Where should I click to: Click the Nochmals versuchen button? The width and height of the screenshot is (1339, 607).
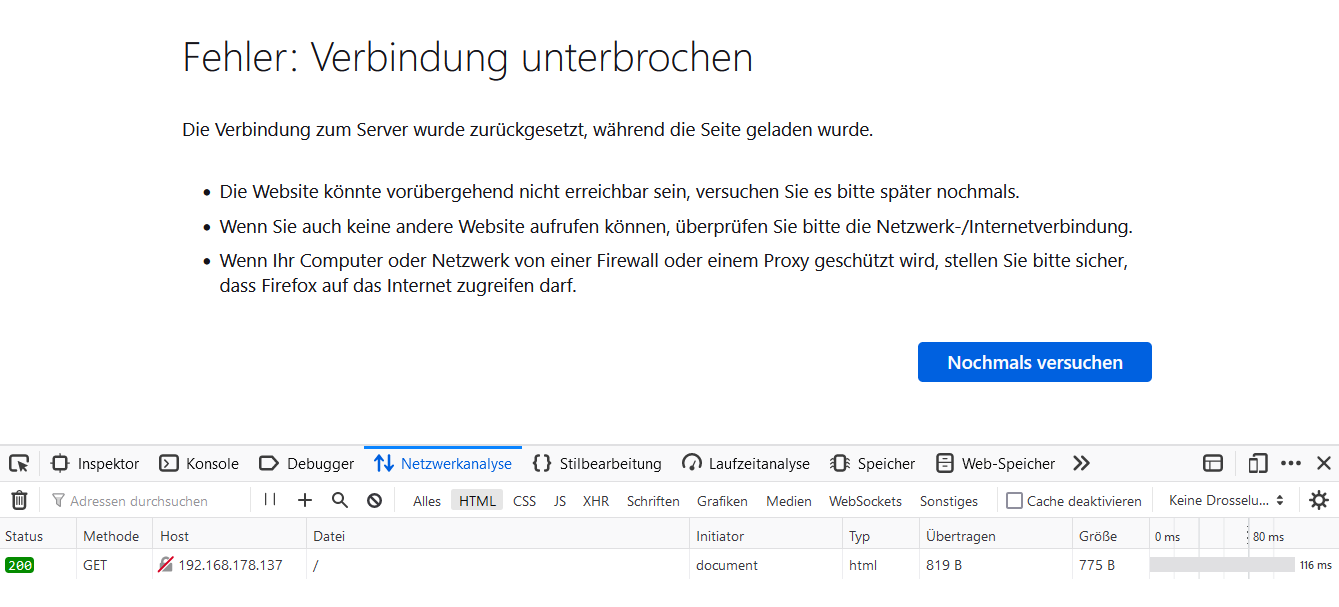pos(1034,362)
